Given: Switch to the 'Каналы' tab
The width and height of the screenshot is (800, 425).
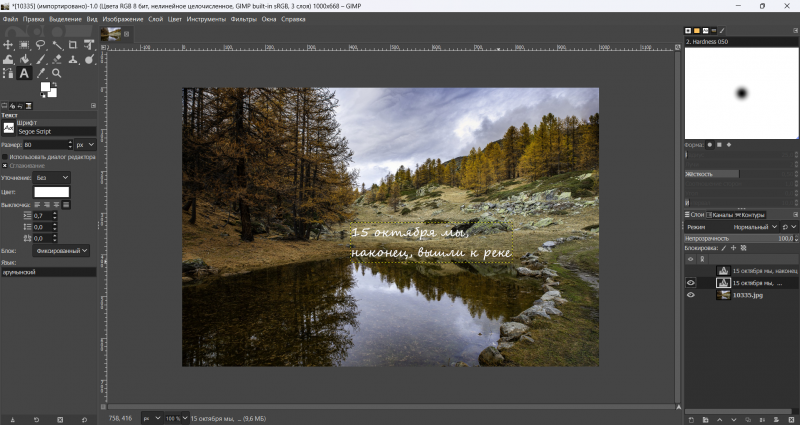Looking at the screenshot, I should tap(722, 214).
